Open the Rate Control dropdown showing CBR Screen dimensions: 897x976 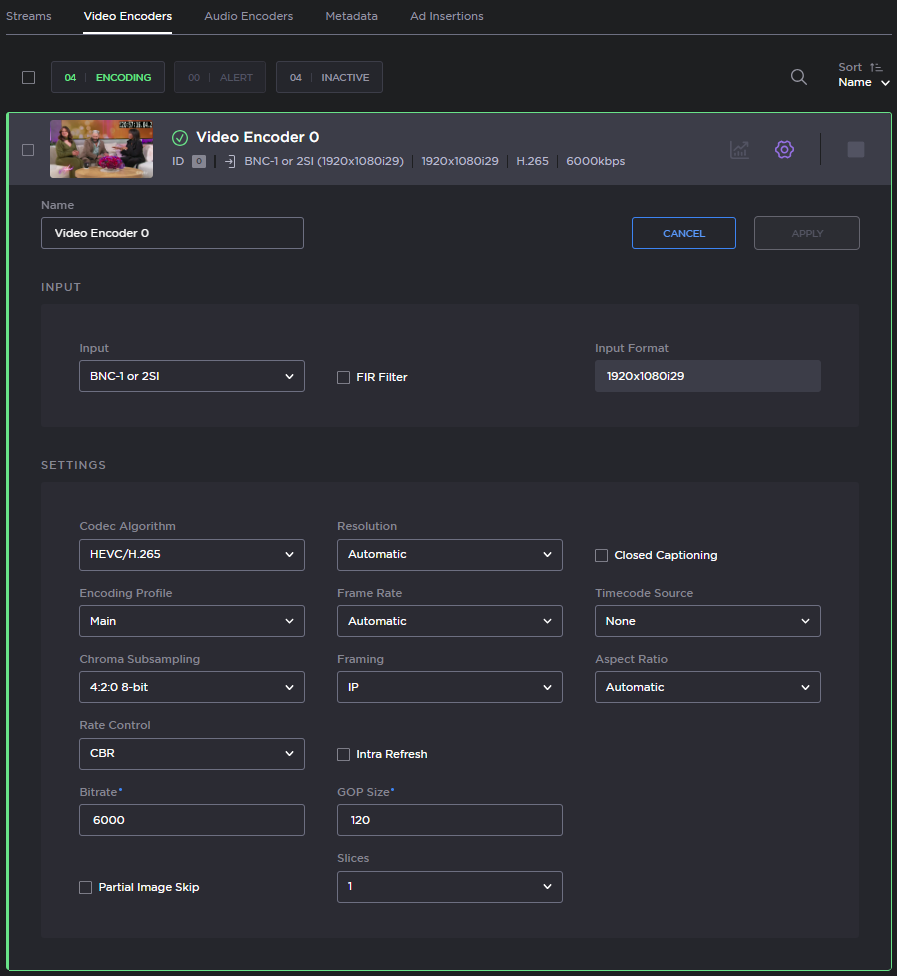[191, 754]
